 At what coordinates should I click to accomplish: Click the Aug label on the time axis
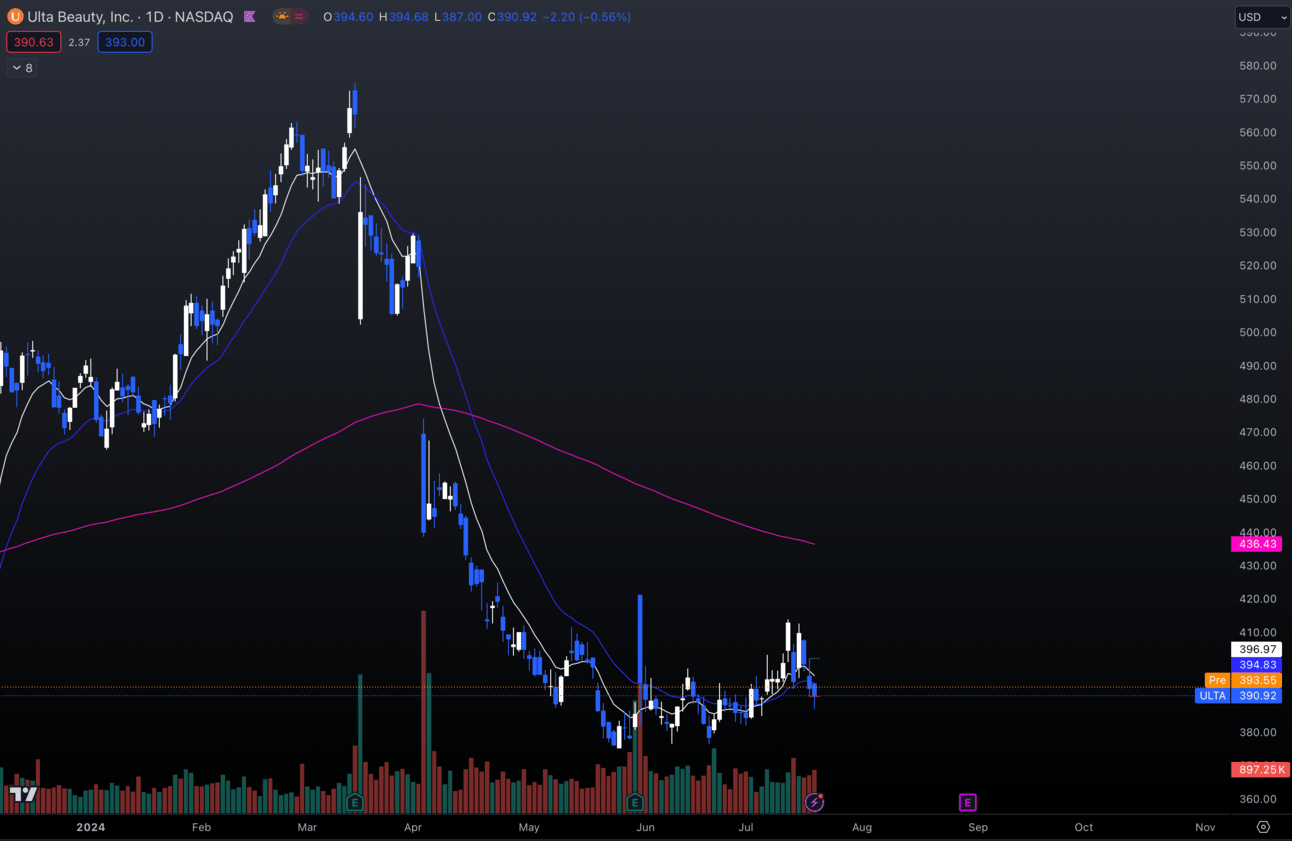[x=862, y=827]
